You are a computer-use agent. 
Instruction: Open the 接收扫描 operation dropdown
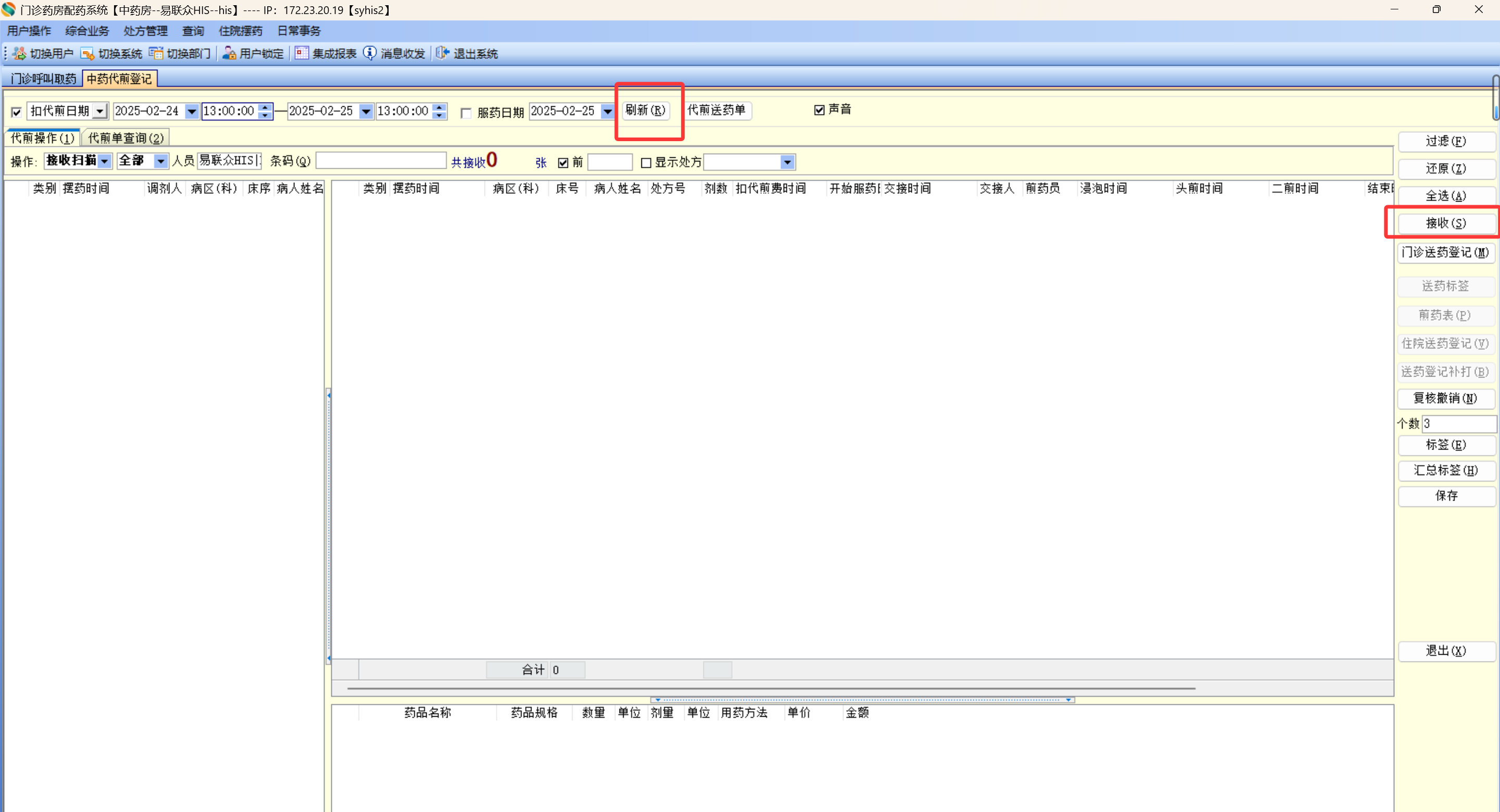pos(105,161)
